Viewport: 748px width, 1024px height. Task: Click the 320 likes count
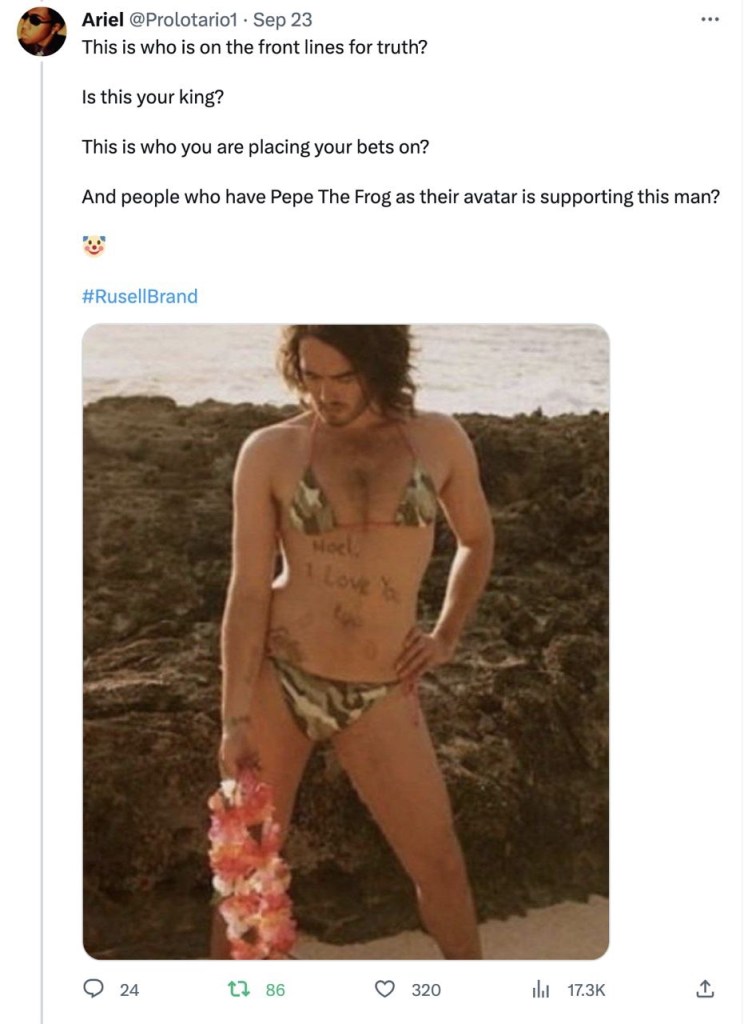pos(426,990)
